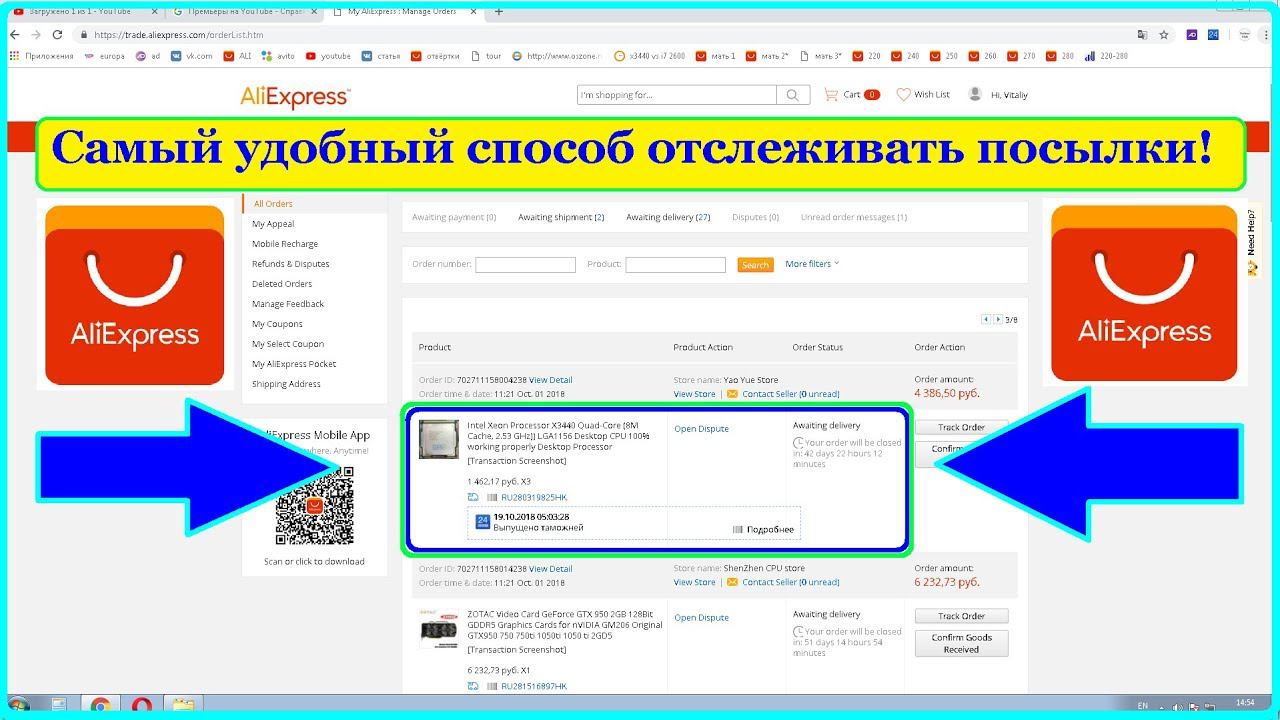Open My Coupons in sidebar
The image size is (1280, 720).
point(277,324)
